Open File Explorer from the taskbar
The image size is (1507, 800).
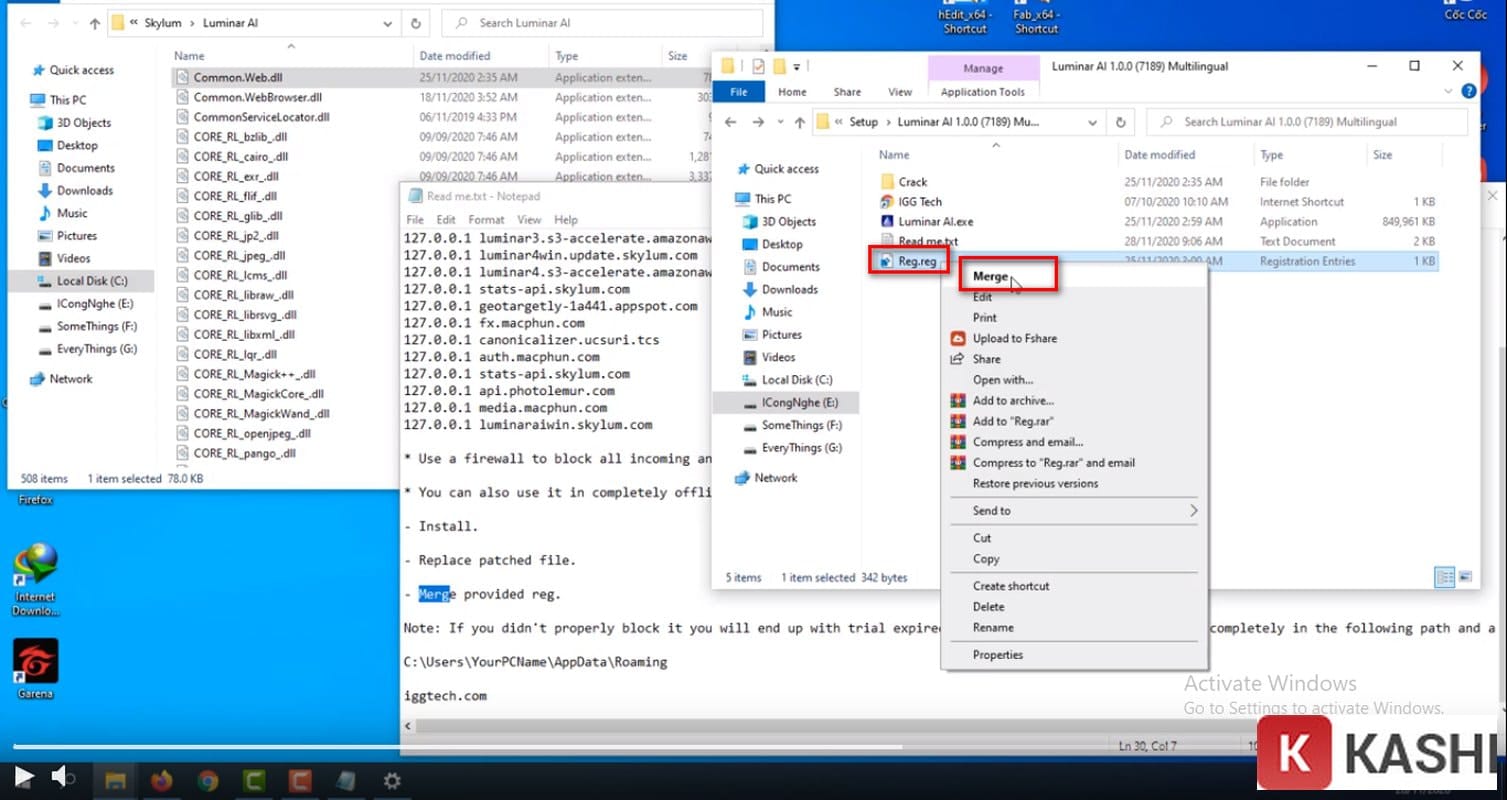point(115,780)
